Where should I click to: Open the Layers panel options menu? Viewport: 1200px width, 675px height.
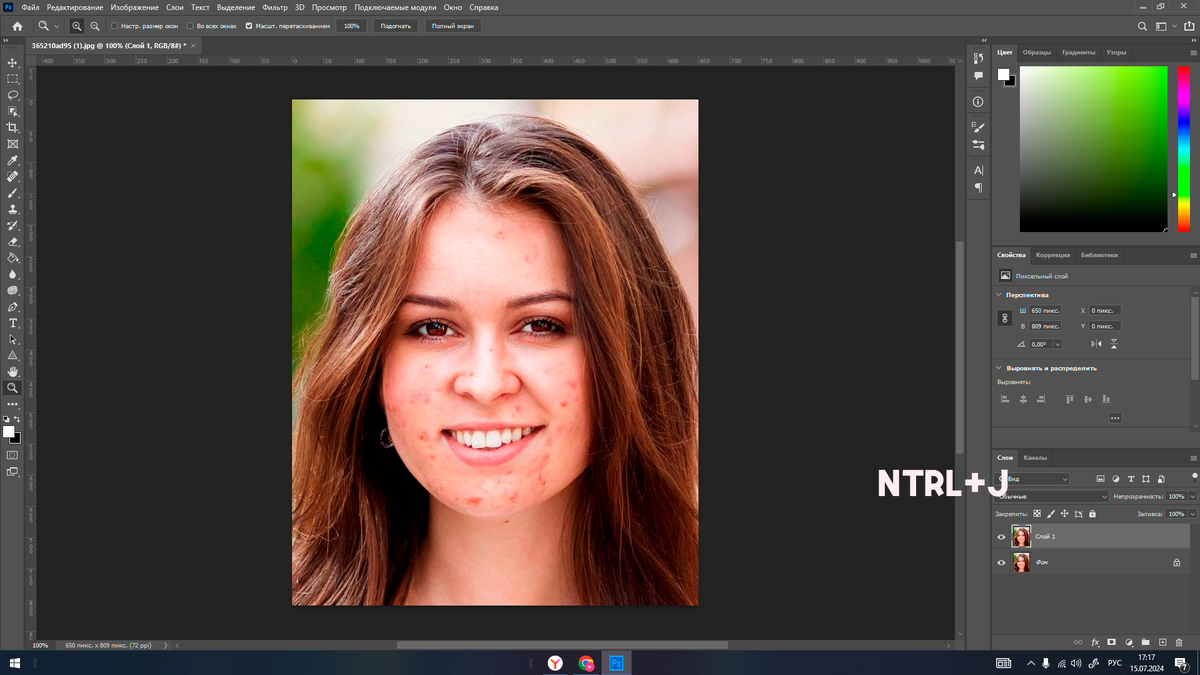[x=1194, y=458]
